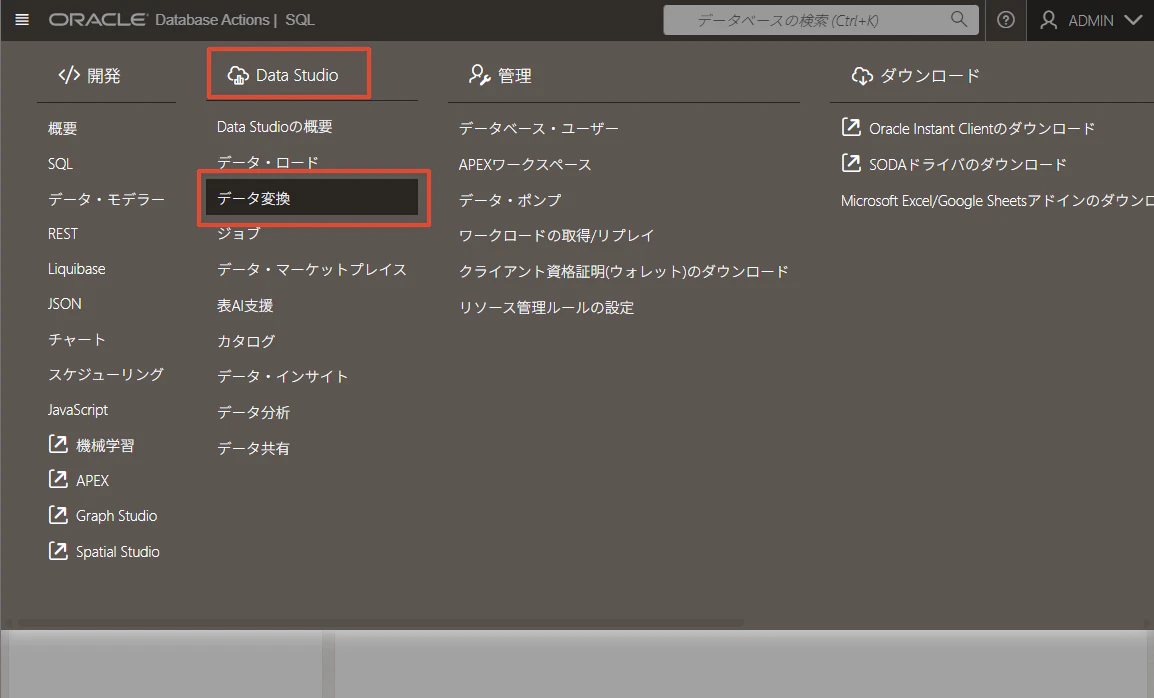Open データベース・ユーザー
Screen dimensions: 1154x698
[539, 128]
